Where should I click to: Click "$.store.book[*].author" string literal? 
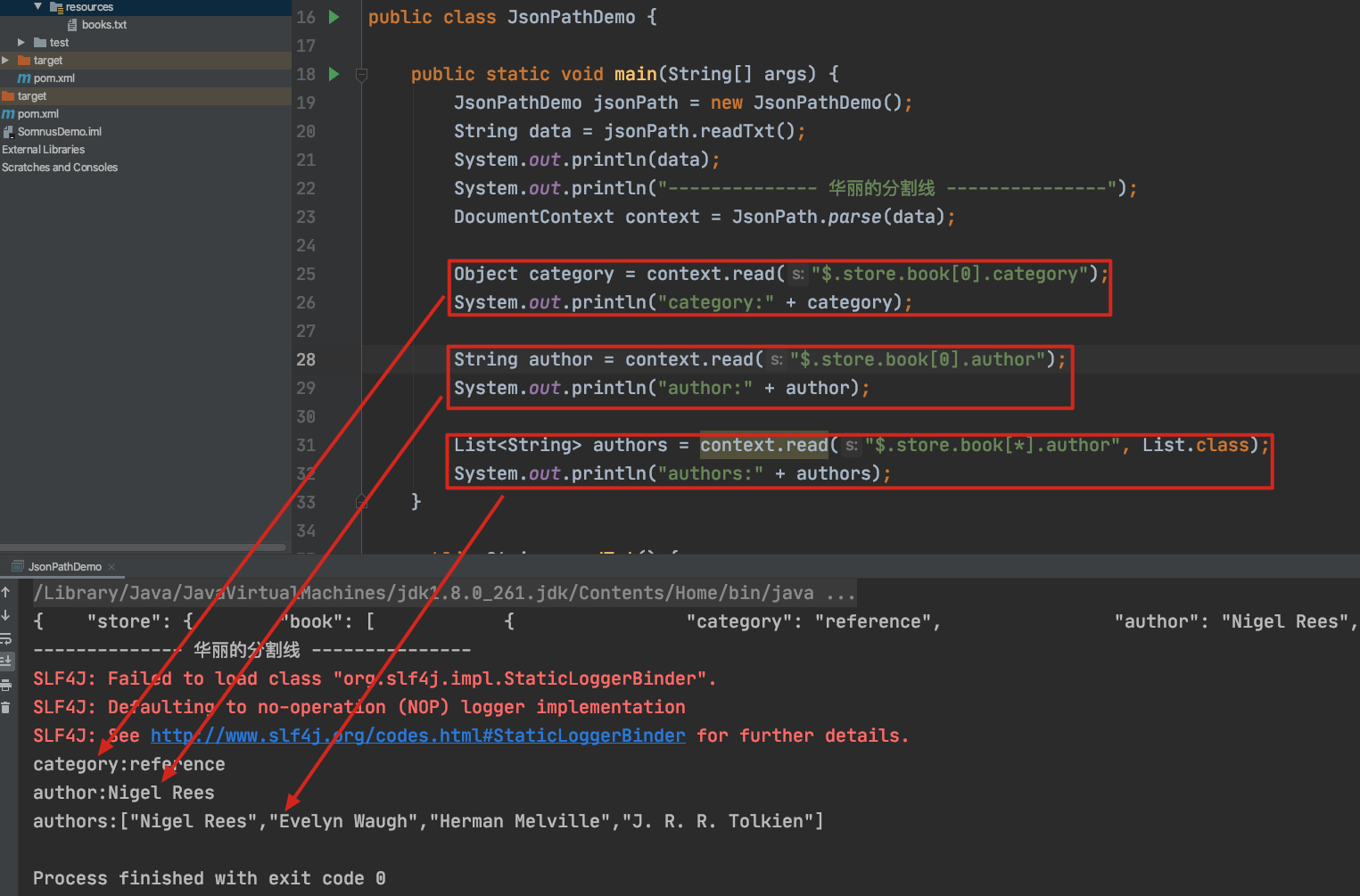pyautogui.click(x=992, y=445)
